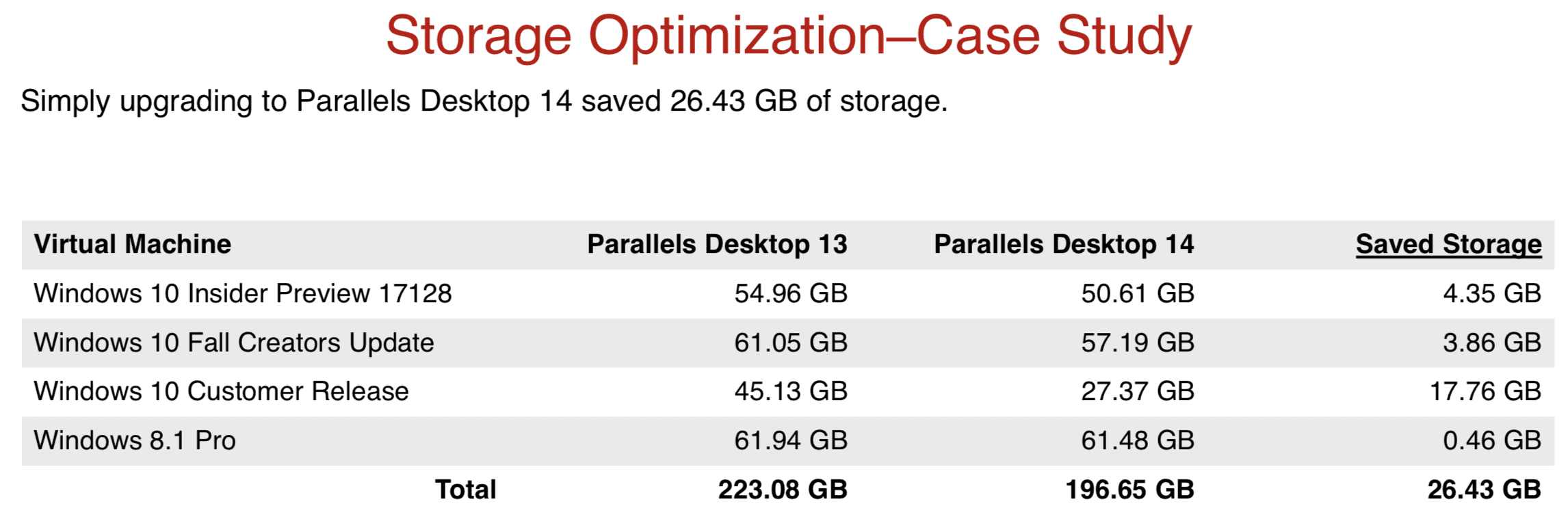Select the Windows 10 Fall Creators Update row
1568x521 pixels.
tap(234, 343)
